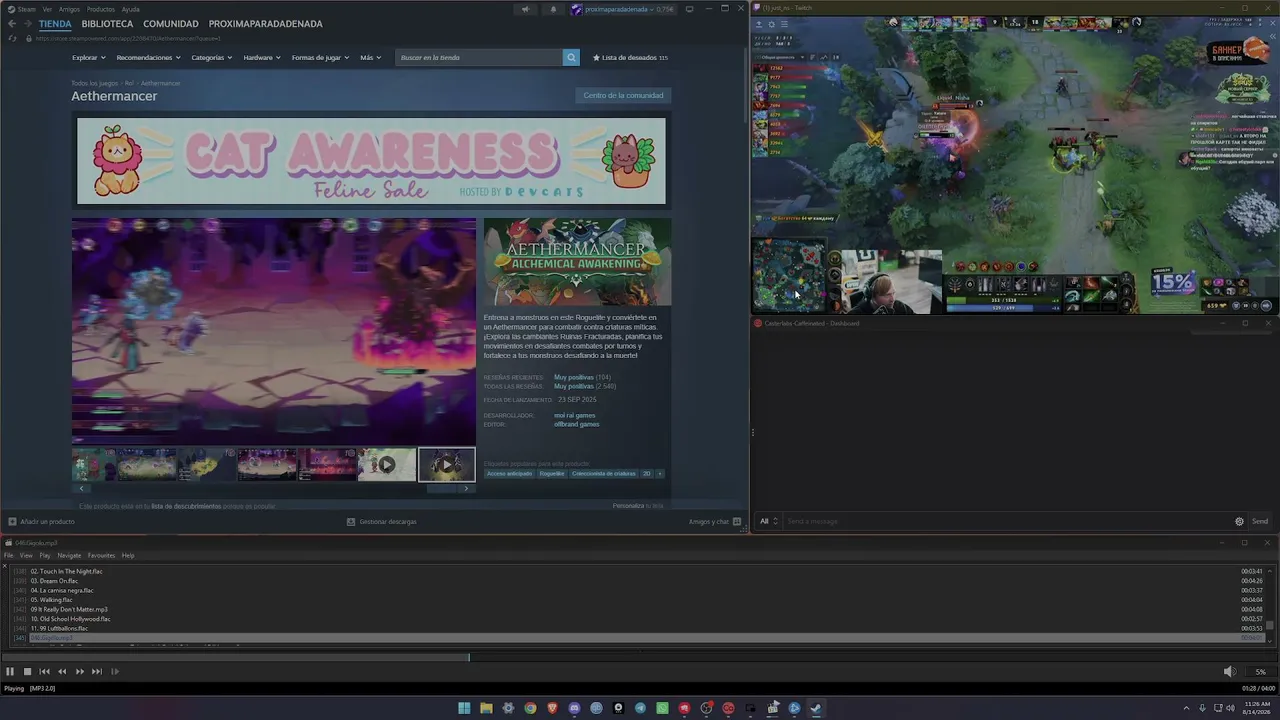Viewport: 1280px width, 720px height.
Task: Click the Send a message chat input
Action: click(1007, 522)
